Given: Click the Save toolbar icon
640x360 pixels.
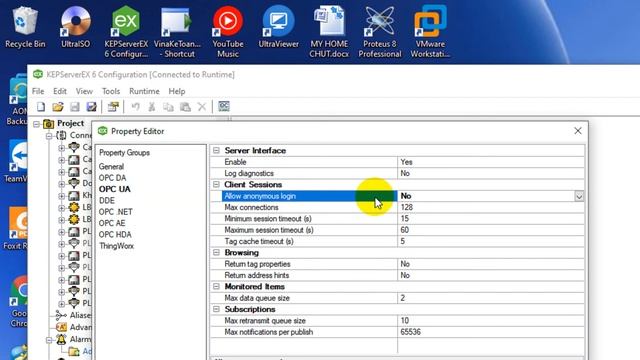Looking at the screenshot, I should [x=75, y=107].
